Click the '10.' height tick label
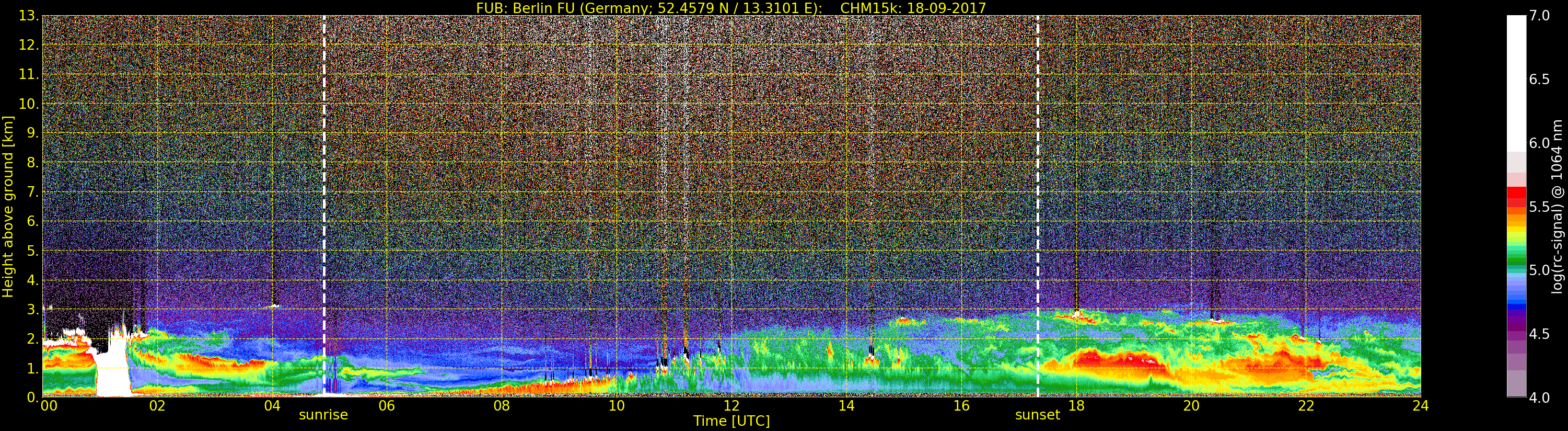The height and width of the screenshot is (431, 1568). tap(28, 104)
